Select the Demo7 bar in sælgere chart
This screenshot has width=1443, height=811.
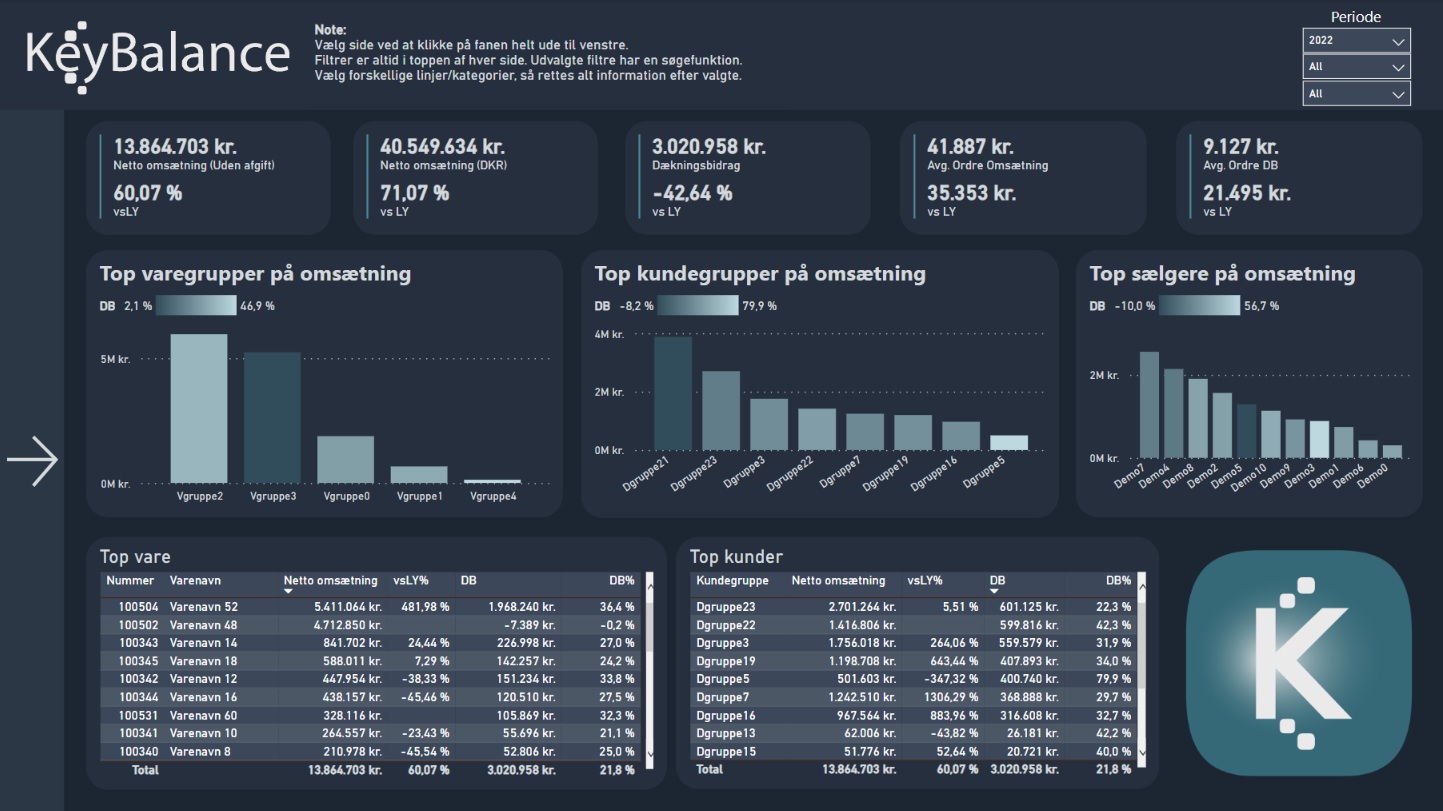(1149, 405)
